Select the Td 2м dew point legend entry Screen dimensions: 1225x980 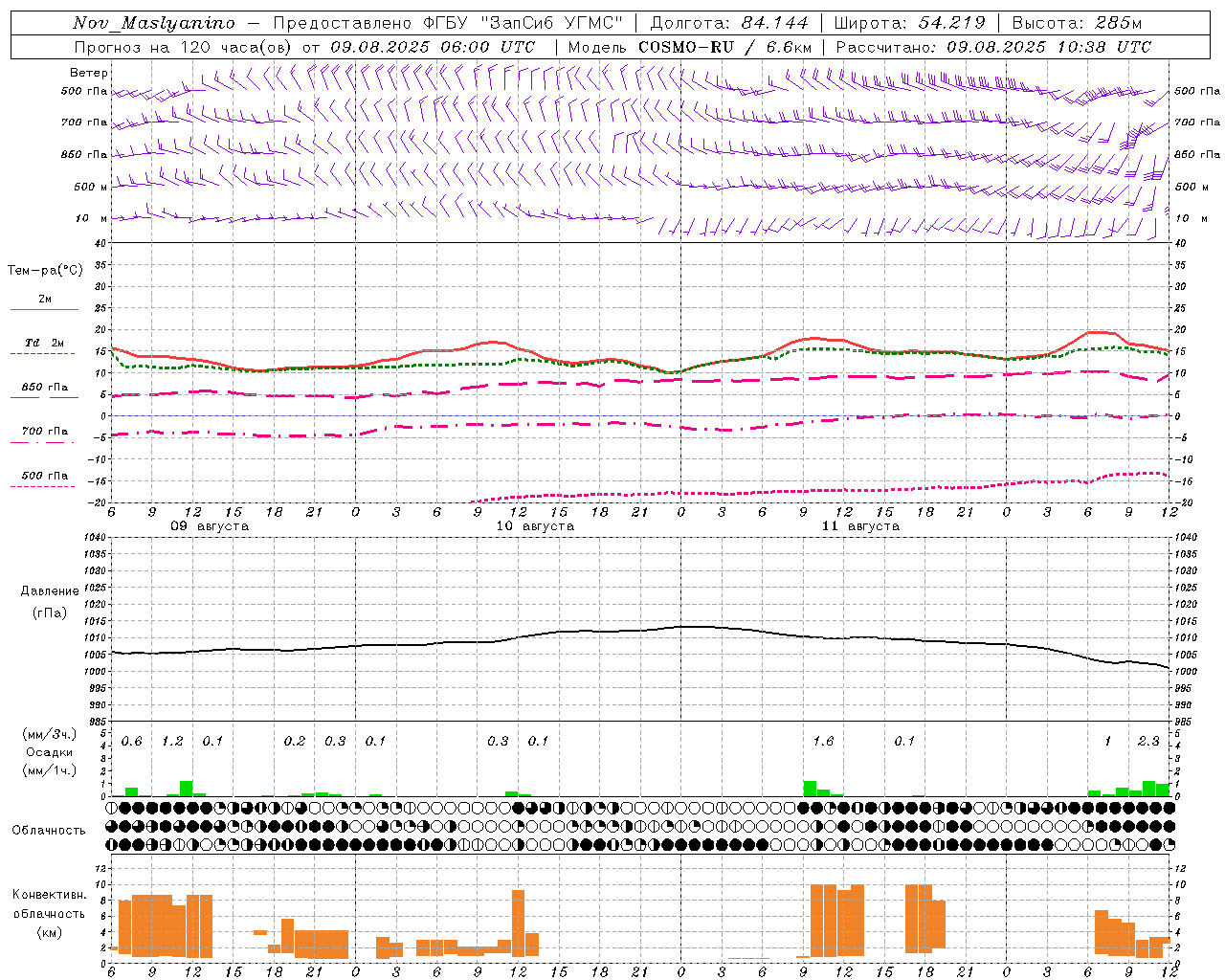point(45,343)
